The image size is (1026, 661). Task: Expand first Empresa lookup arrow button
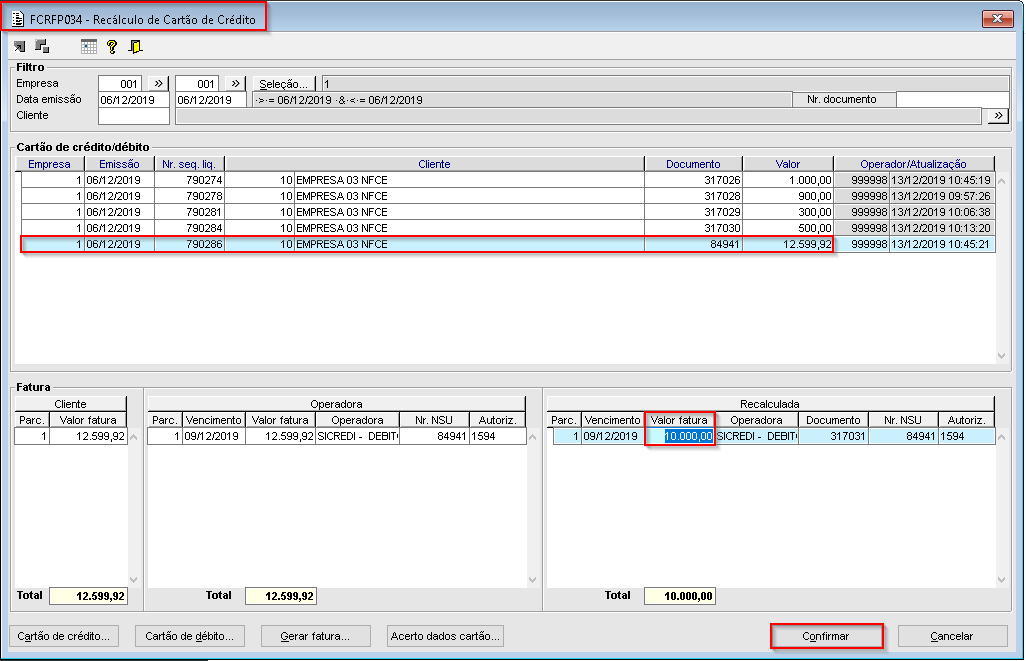157,84
